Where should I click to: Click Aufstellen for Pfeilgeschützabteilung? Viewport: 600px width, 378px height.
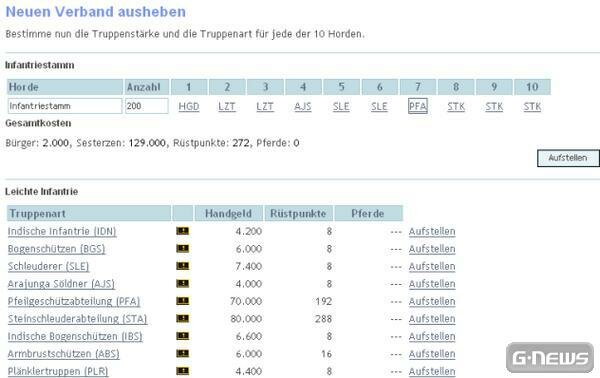432,301
